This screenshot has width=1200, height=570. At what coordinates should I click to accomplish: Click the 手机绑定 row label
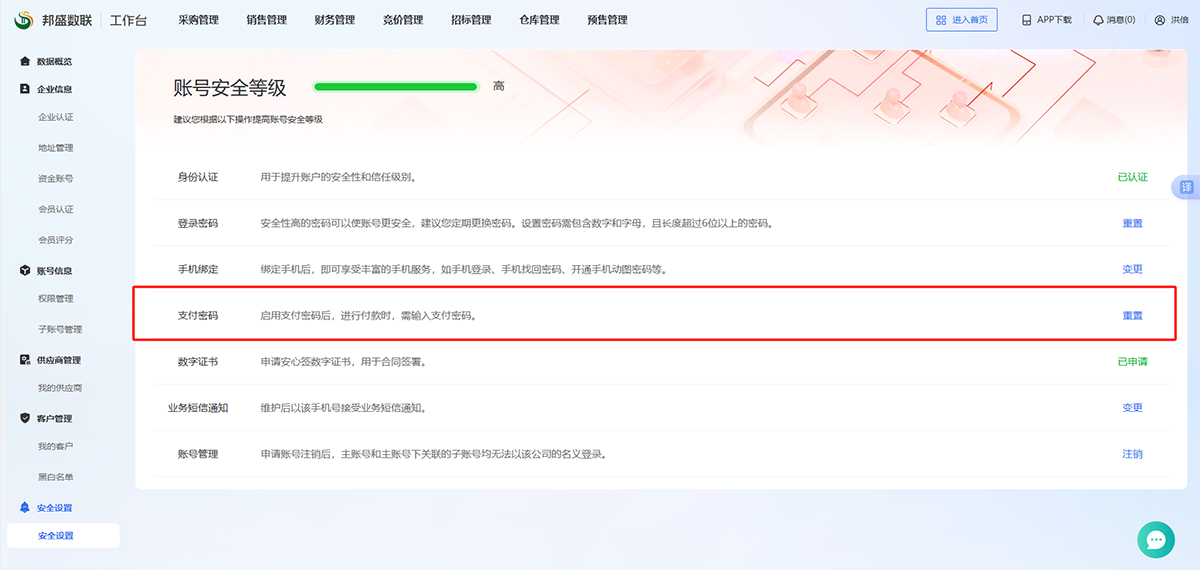198,269
